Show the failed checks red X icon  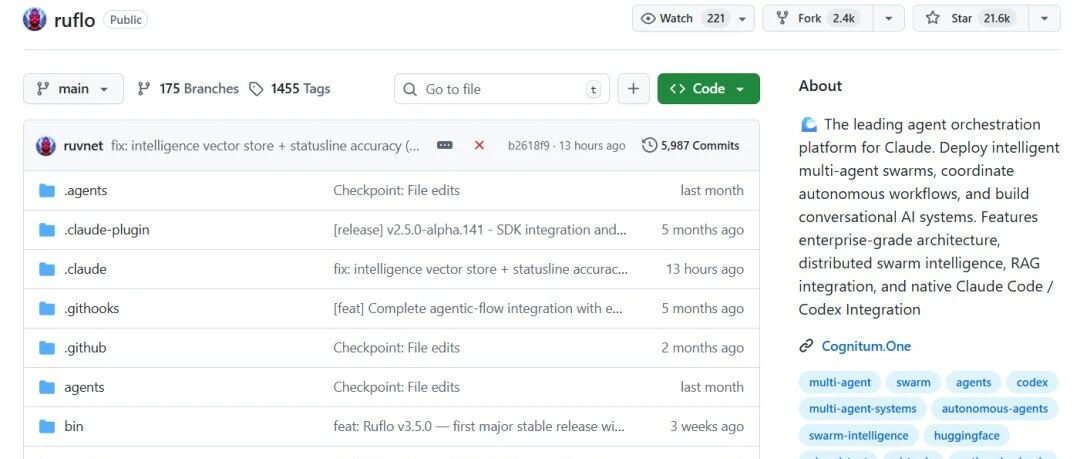(x=479, y=145)
